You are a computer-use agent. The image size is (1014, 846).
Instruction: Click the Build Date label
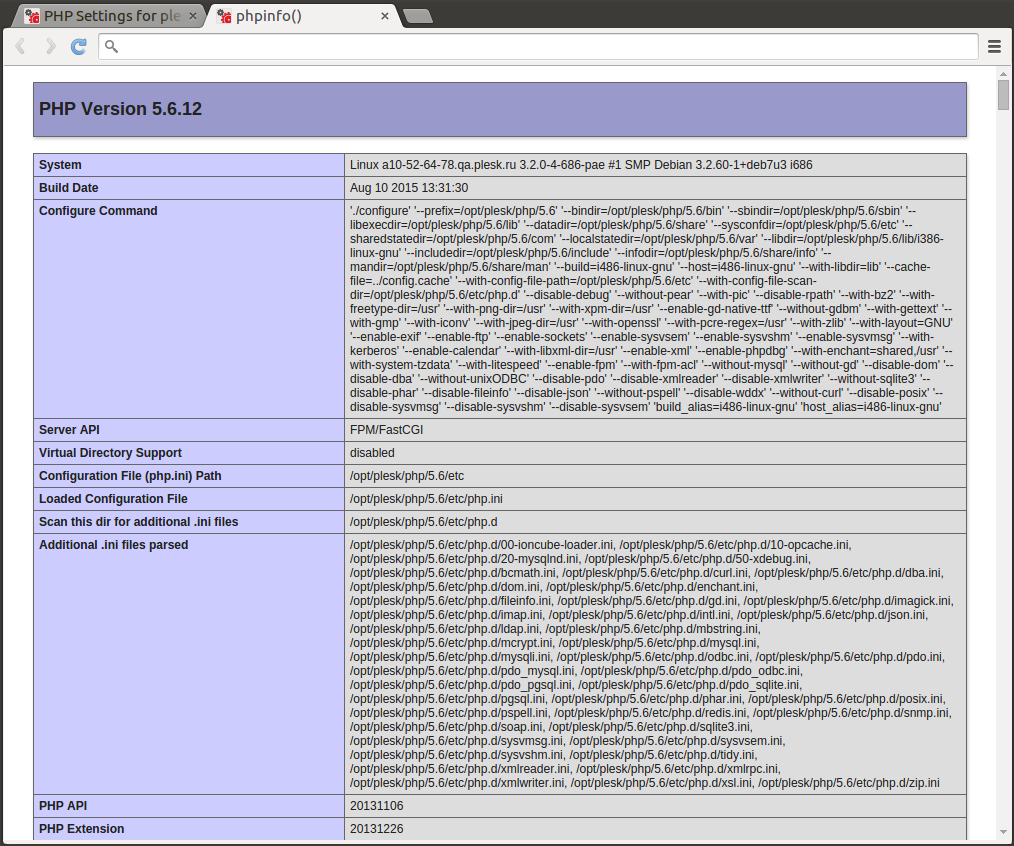point(69,188)
